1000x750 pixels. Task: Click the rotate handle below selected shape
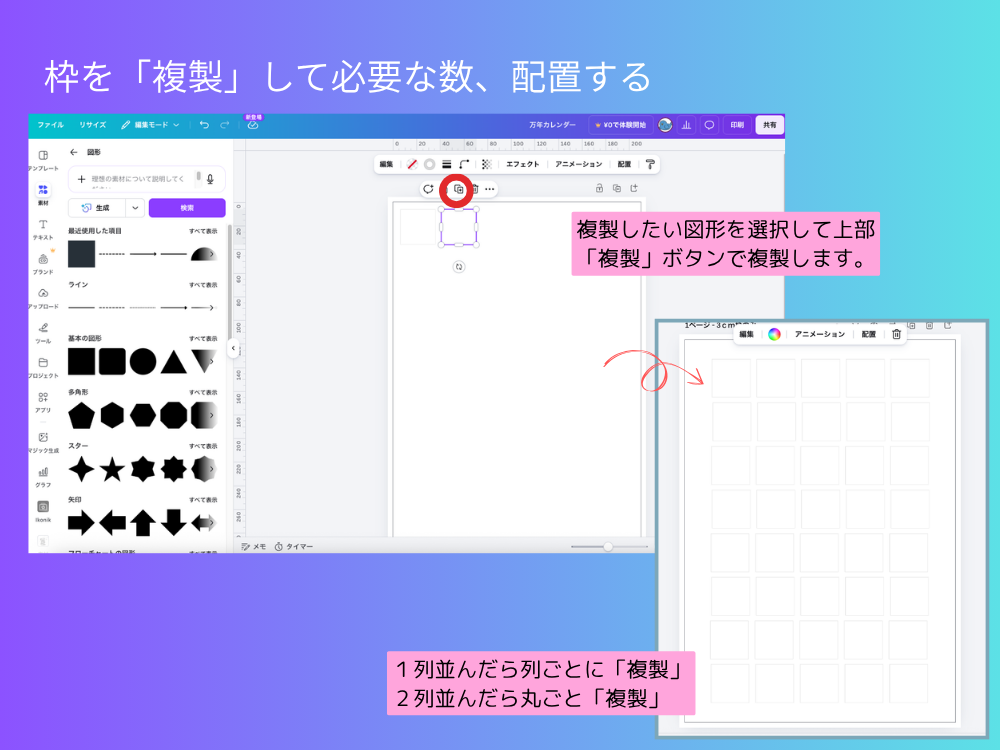[x=459, y=267]
